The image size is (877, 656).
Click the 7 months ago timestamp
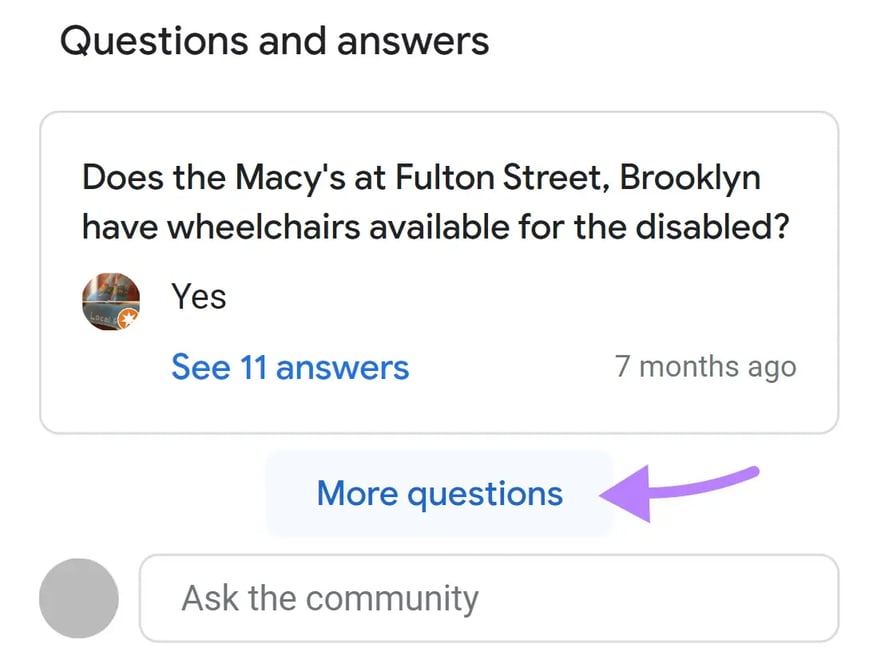[x=706, y=367]
